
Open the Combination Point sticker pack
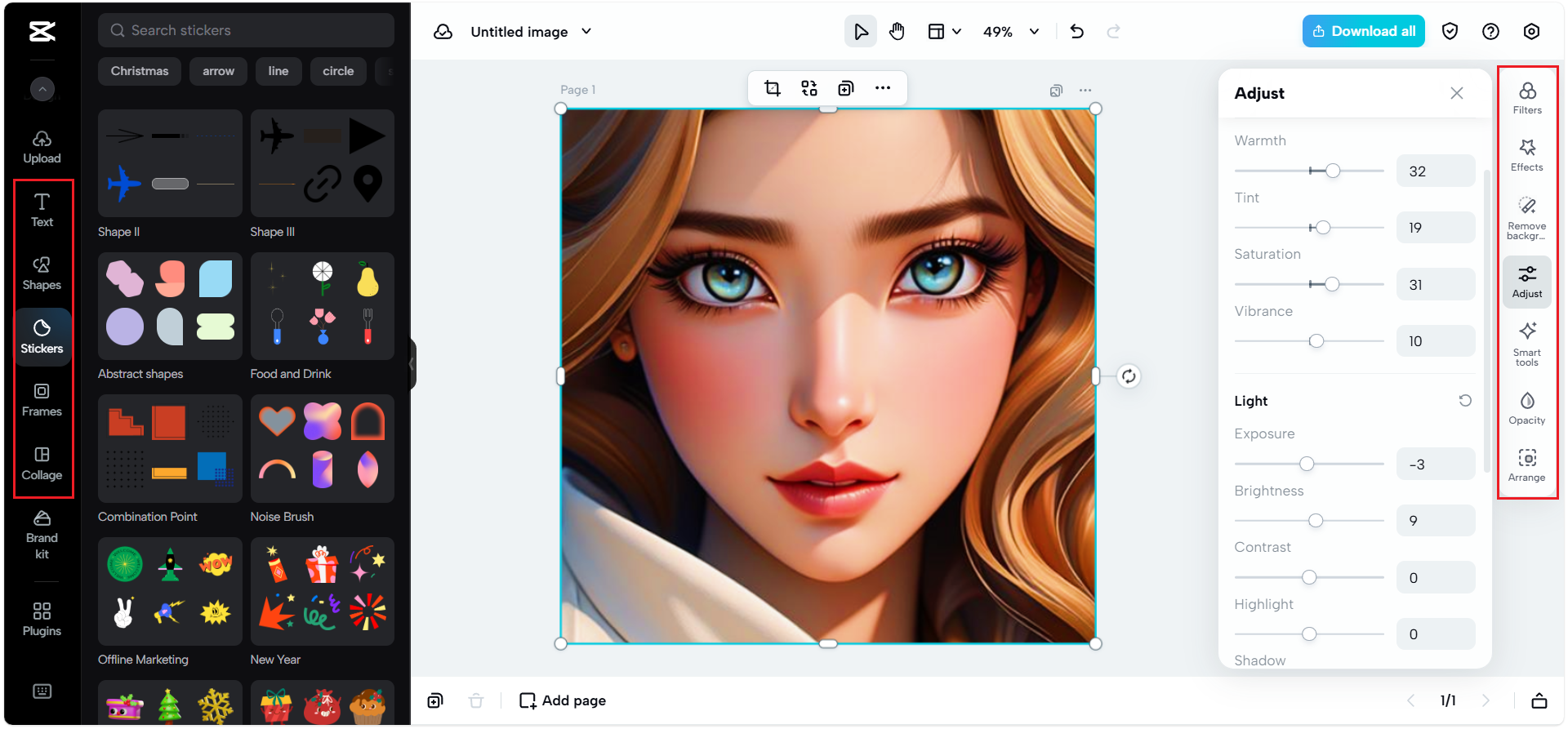click(170, 449)
